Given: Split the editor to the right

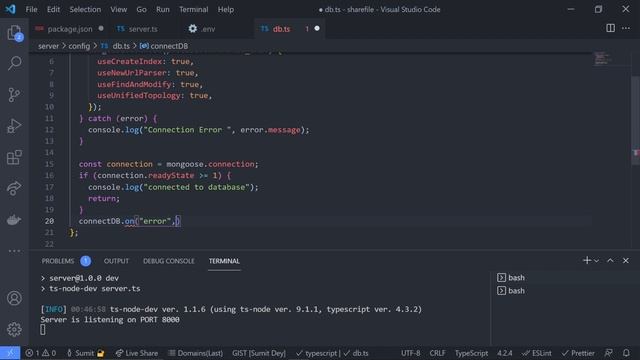Looking at the screenshot, I should click(x=610, y=28).
